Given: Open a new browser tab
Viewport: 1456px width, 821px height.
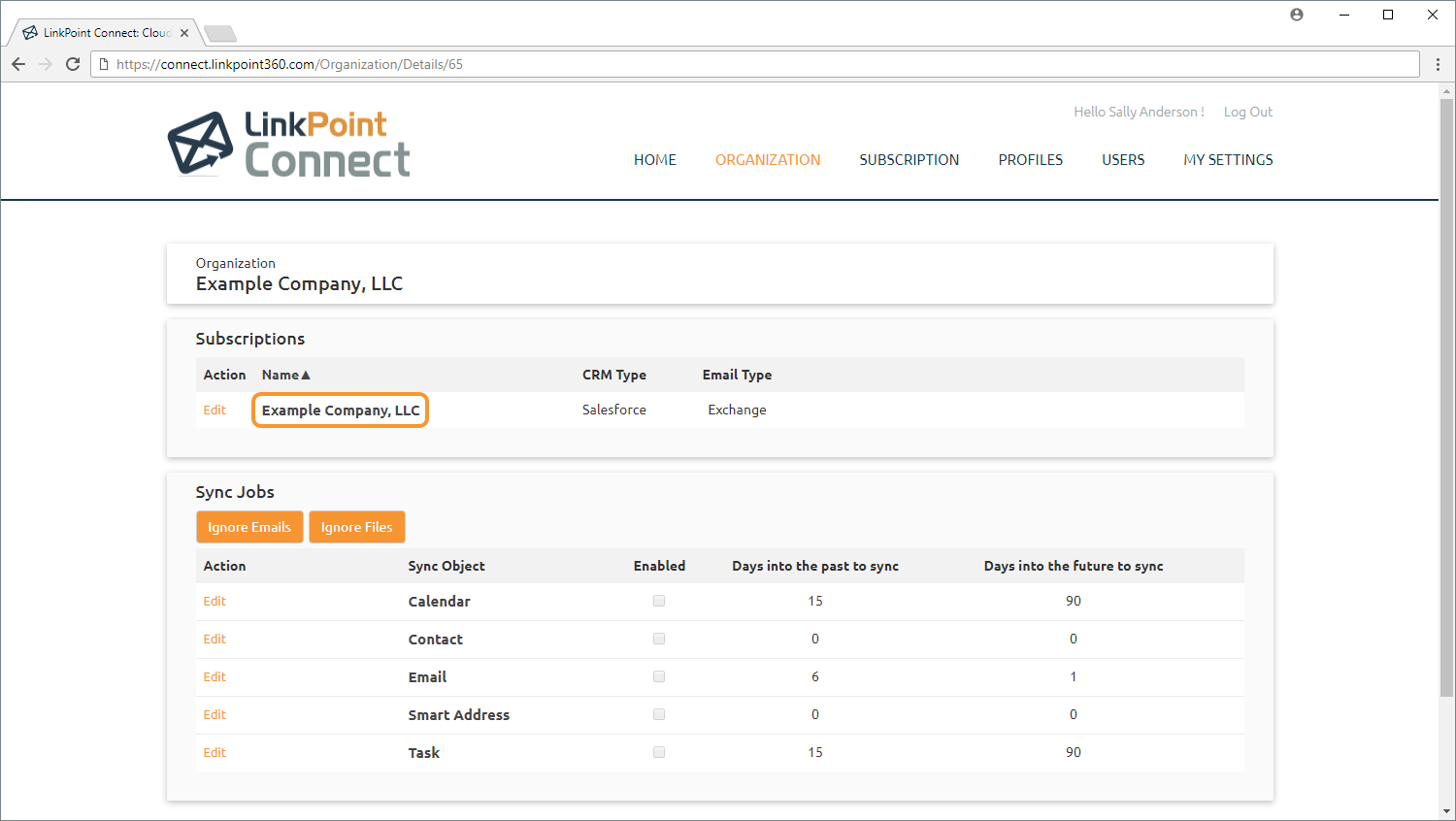Looking at the screenshot, I should [x=220, y=34].
